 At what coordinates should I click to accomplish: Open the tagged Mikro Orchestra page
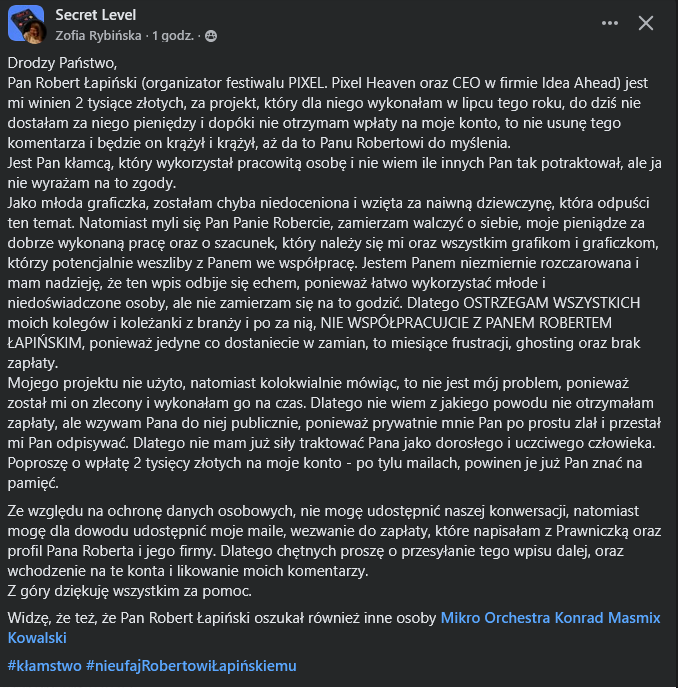tap(495, 618)
